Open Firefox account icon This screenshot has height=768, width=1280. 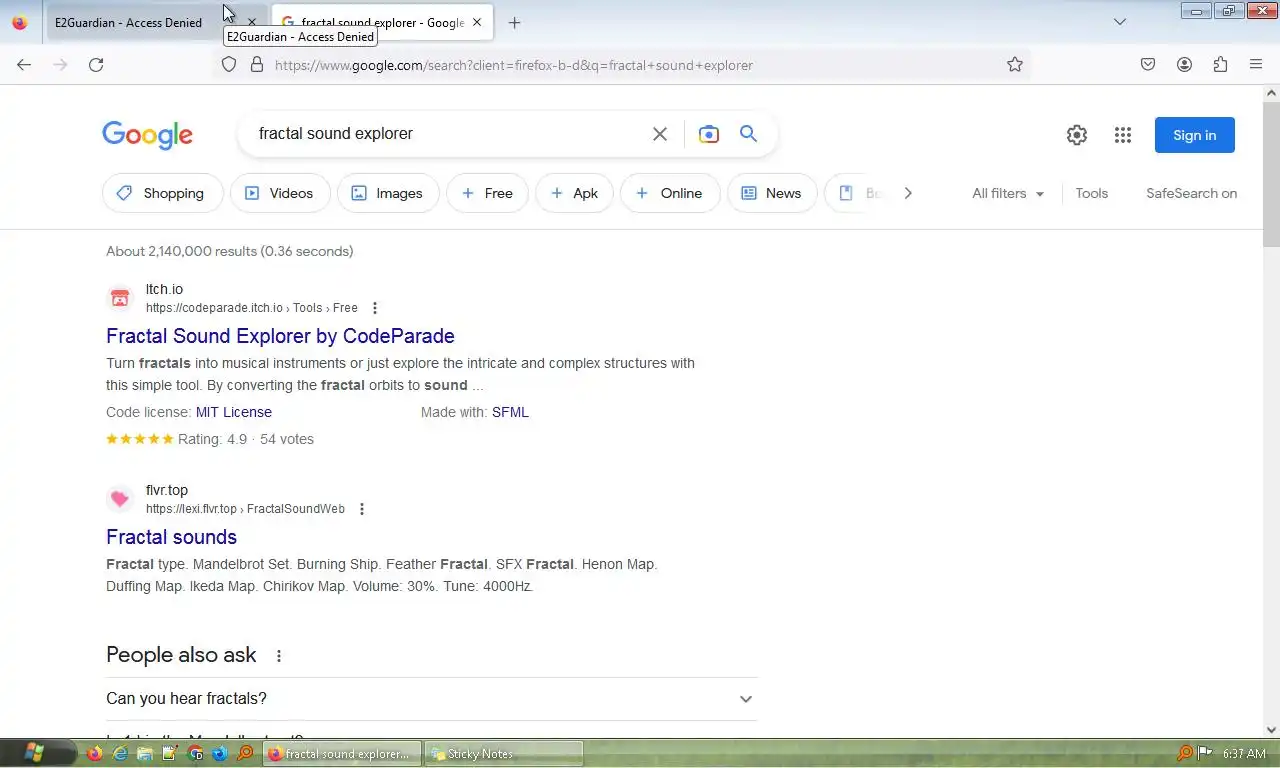1184,65
